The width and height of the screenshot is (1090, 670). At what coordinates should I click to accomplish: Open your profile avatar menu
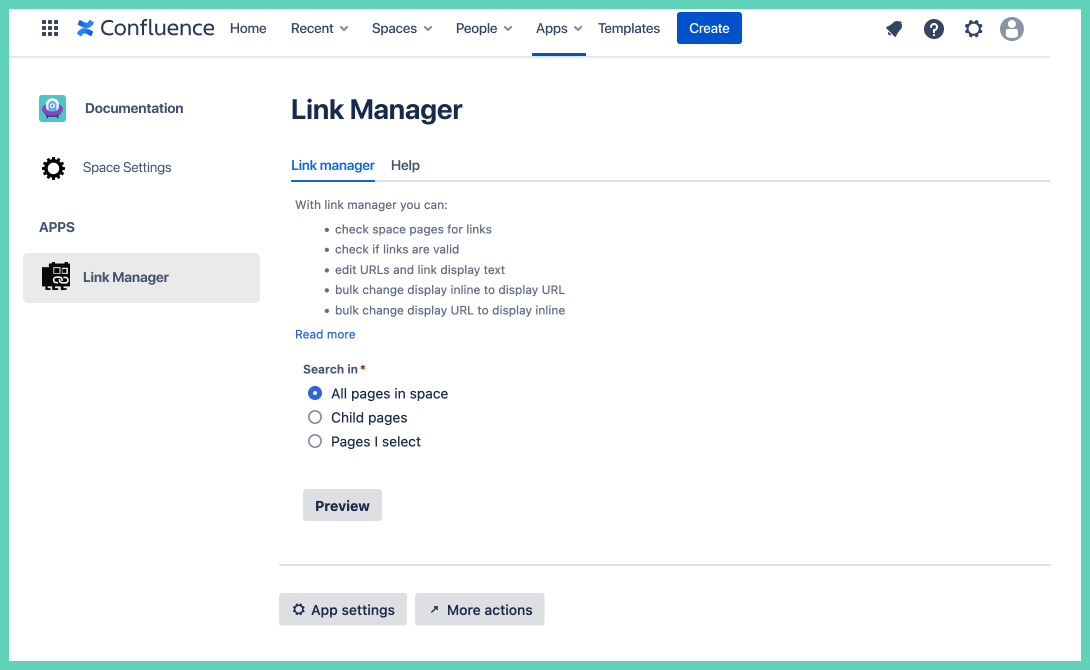[1012, 29]
